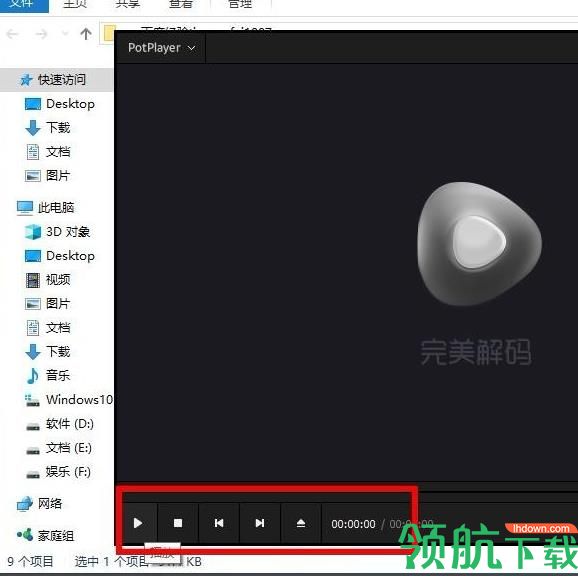Open 视频 folder under 此电脑
Image resolution: width=578 pixels, height=576 pixels.
click(x=48, y=280)
